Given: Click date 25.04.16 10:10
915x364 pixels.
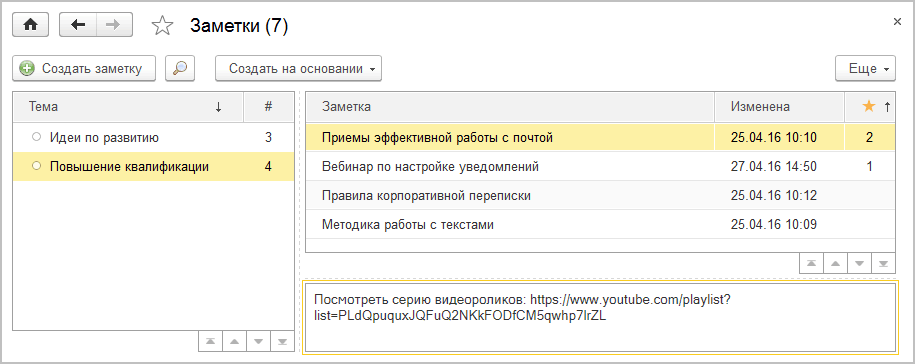Looking at the screenshot, I should click(774, 138).
